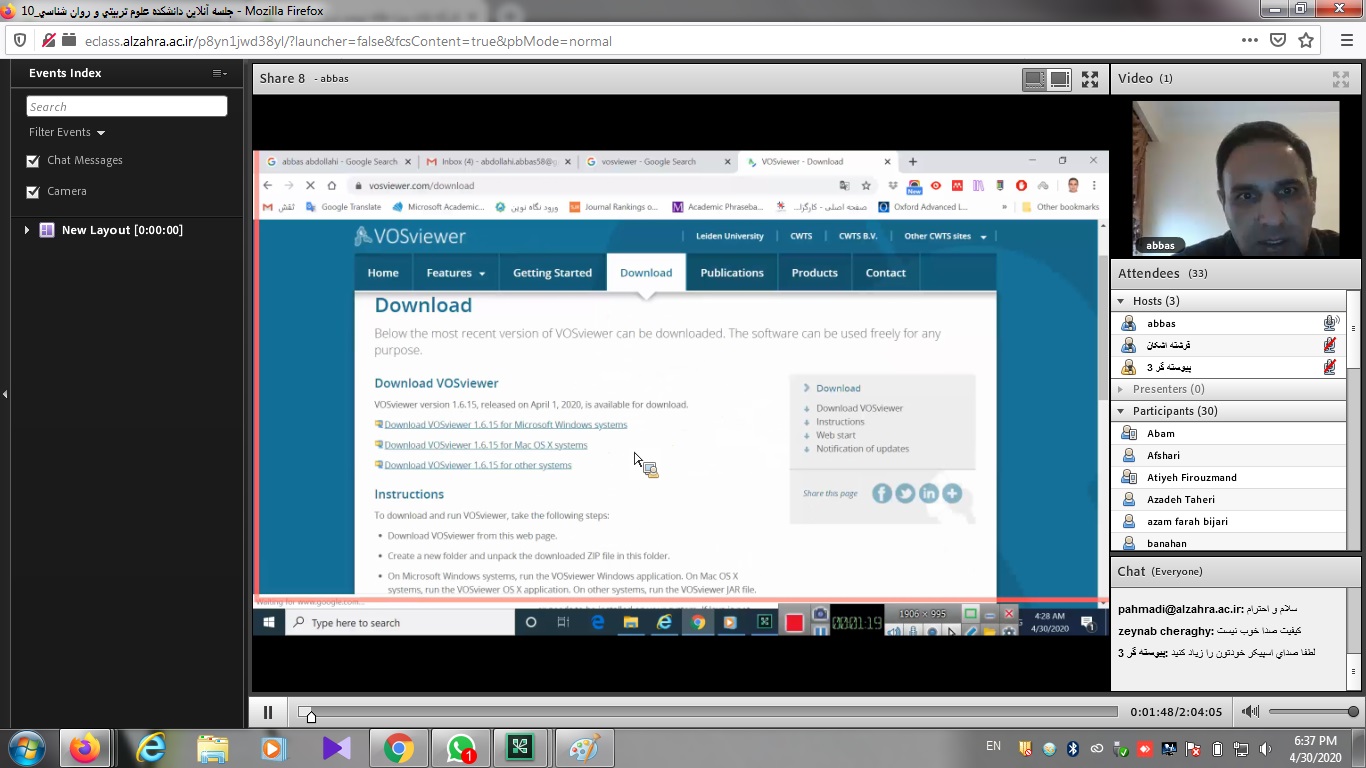Click Notification of updates link
This screenshot has width=1366, height=768.
[x=863, y=449]
